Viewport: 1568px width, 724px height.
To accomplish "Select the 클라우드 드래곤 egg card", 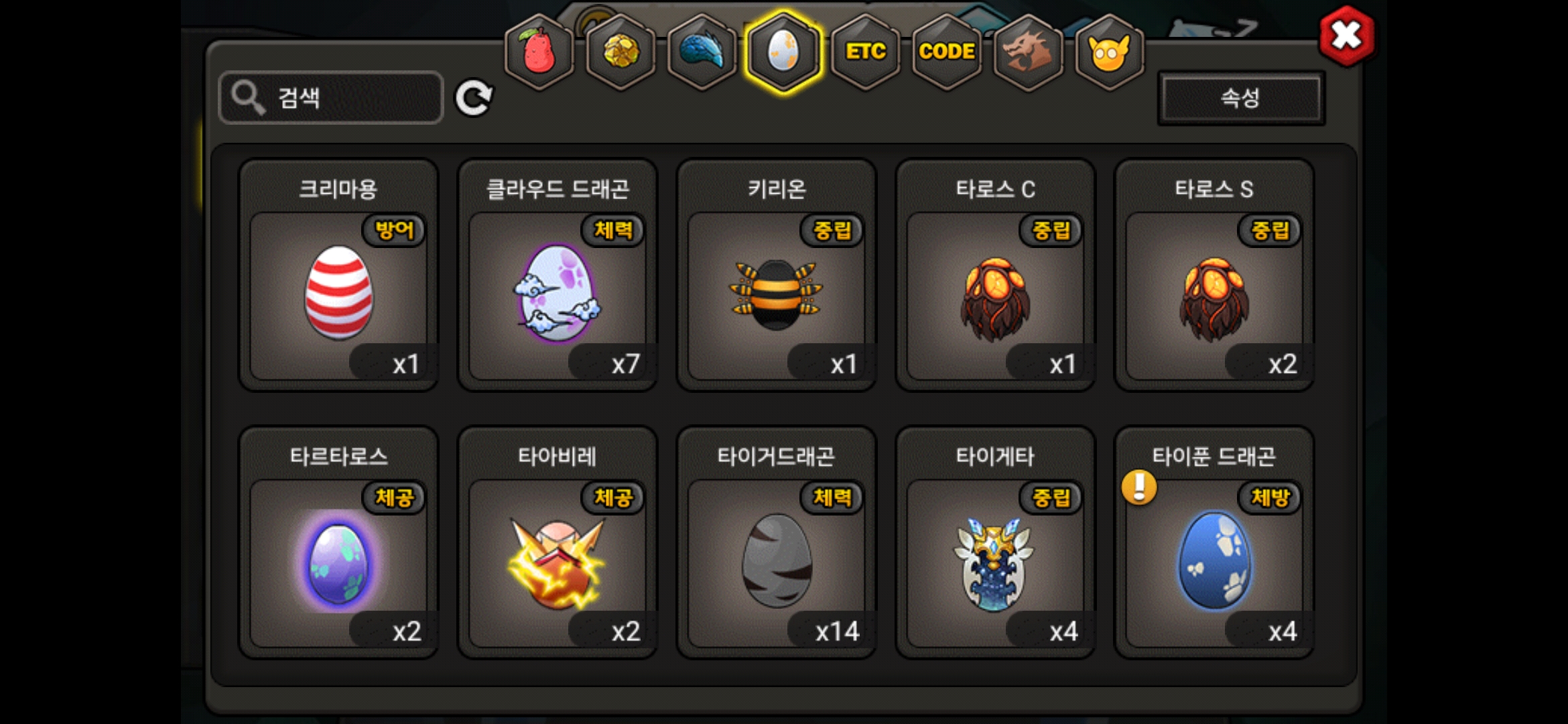I will [x=558, y=275].
